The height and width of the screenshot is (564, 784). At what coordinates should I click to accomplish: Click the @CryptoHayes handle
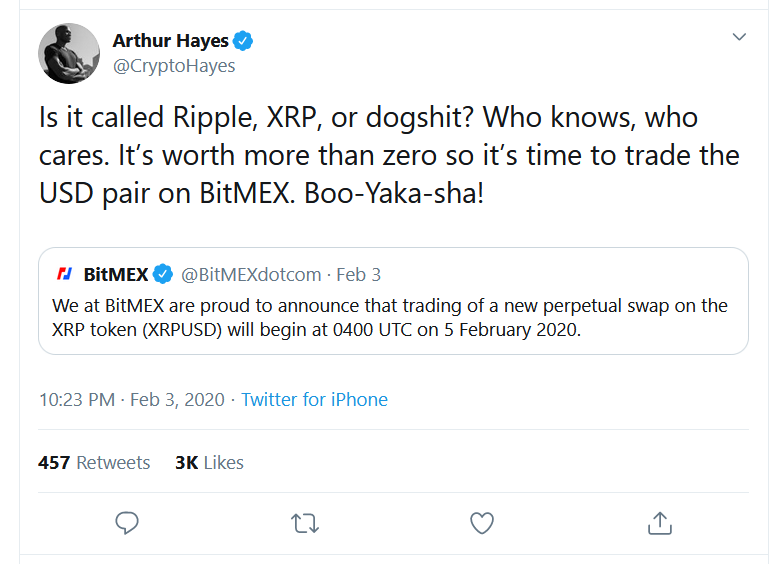[x=174, y=67]
